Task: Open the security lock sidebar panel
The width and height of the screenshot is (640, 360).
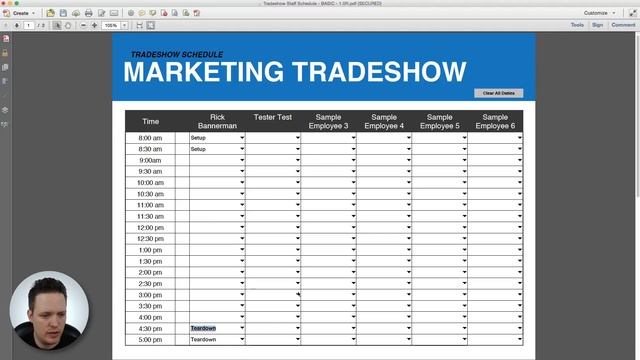Action: tap(5, 53)
